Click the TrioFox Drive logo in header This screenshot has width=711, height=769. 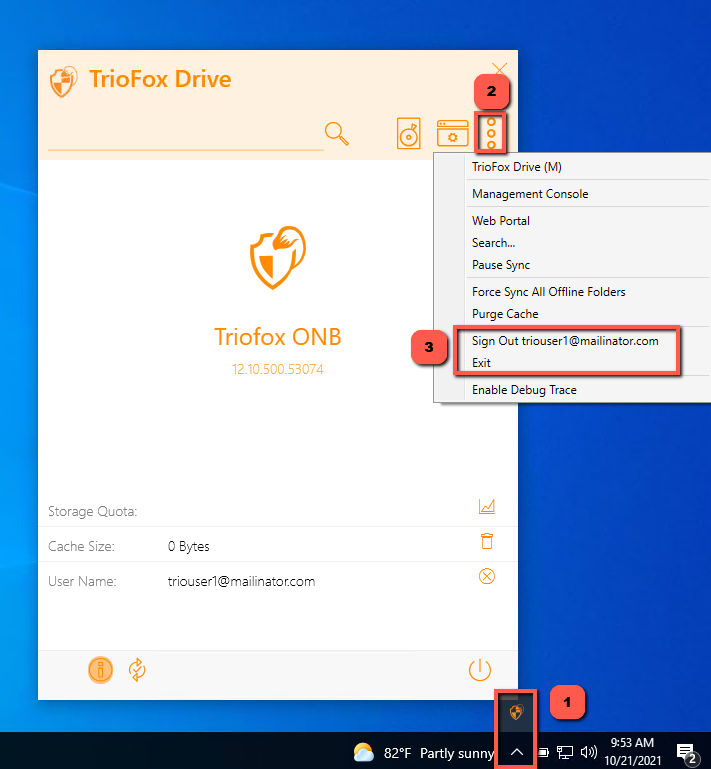point(63,81)
